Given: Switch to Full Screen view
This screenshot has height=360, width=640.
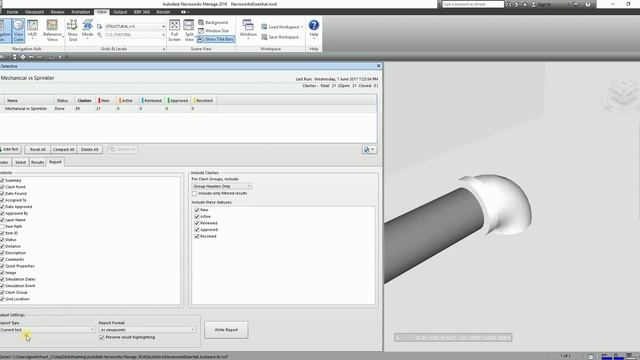Looking at the screenshot, I should click(x=174, y=31).
